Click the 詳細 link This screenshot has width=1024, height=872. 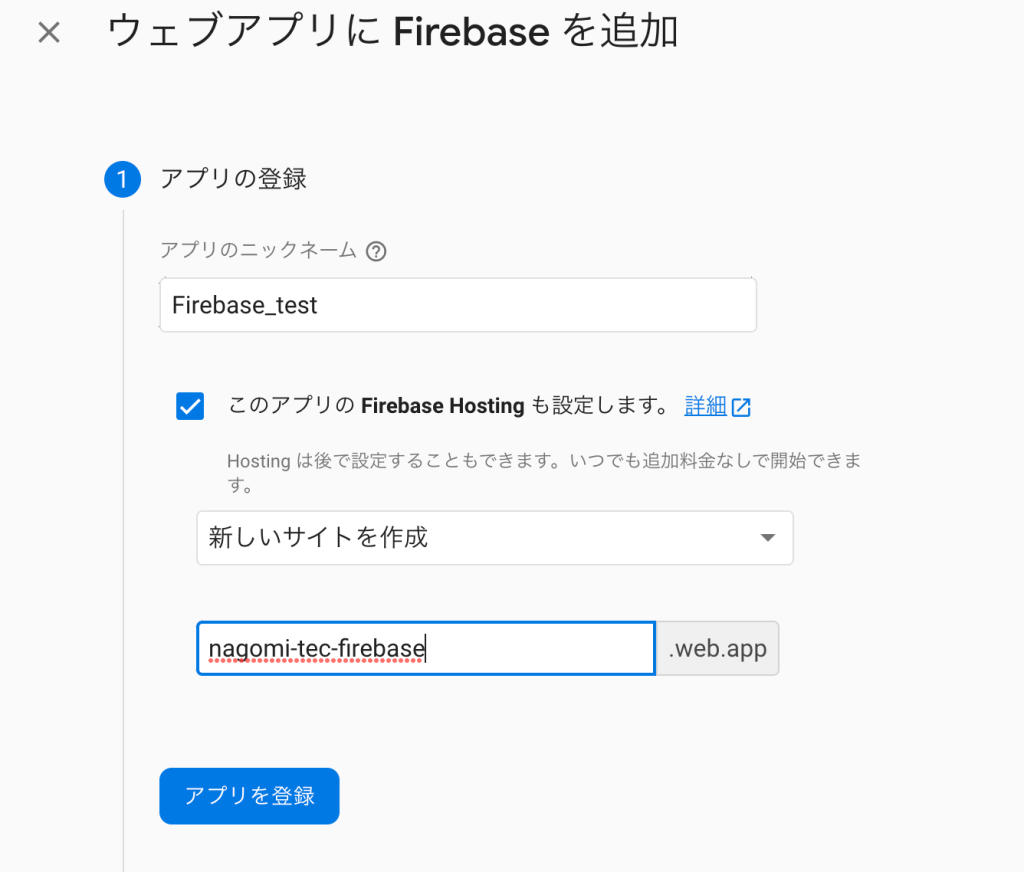tap(705, 406)
